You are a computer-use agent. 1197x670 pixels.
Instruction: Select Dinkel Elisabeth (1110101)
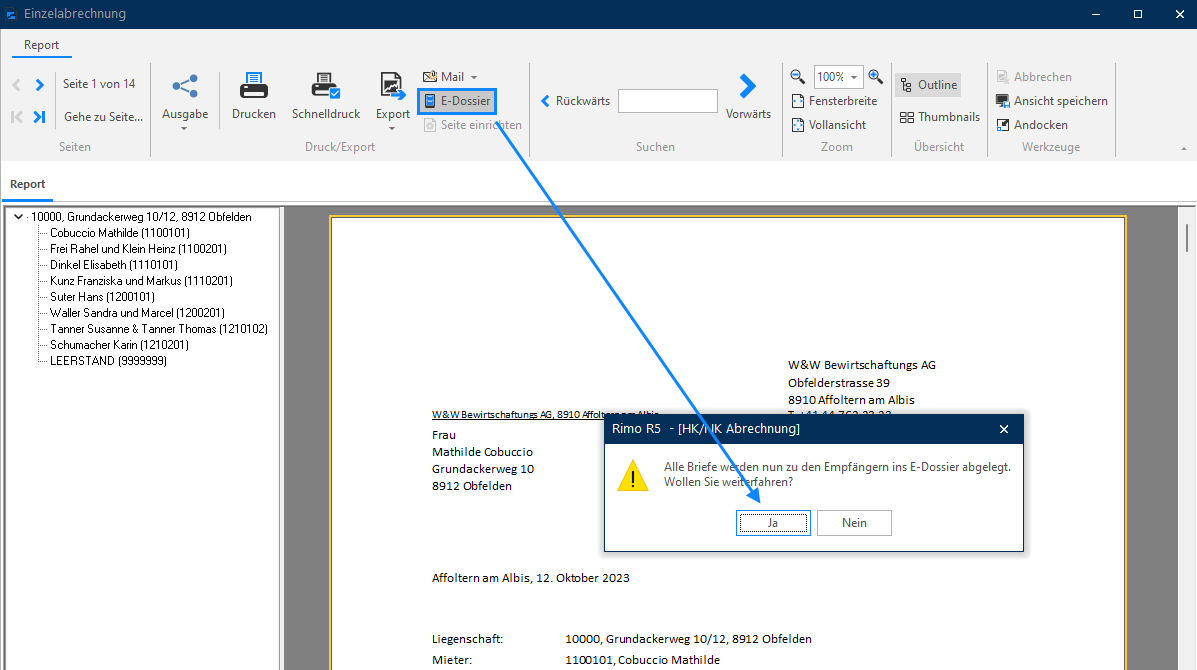tap(114, 265)
